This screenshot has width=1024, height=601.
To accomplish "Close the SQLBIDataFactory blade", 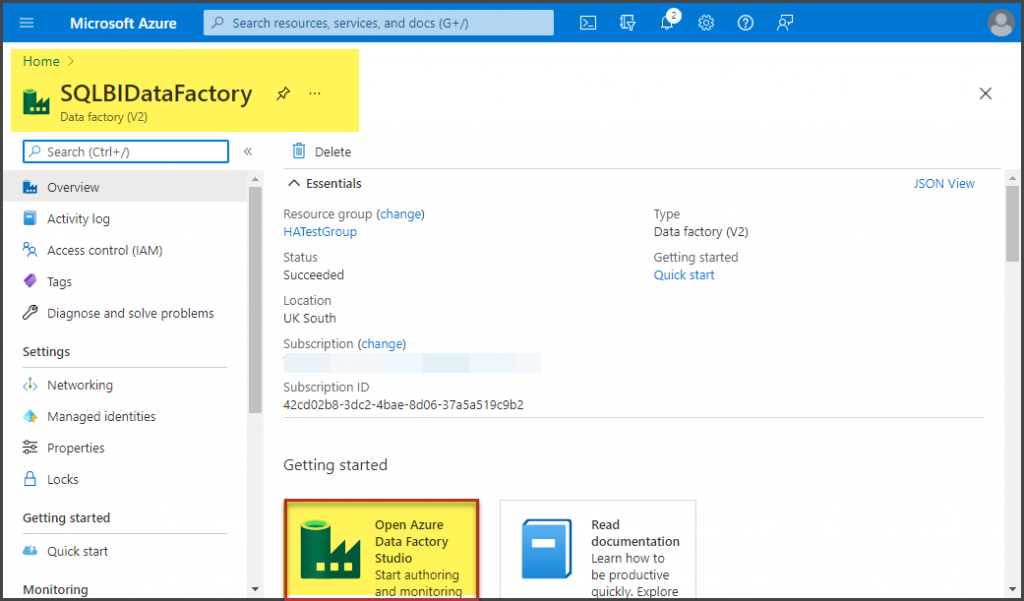I will [985, 93].
